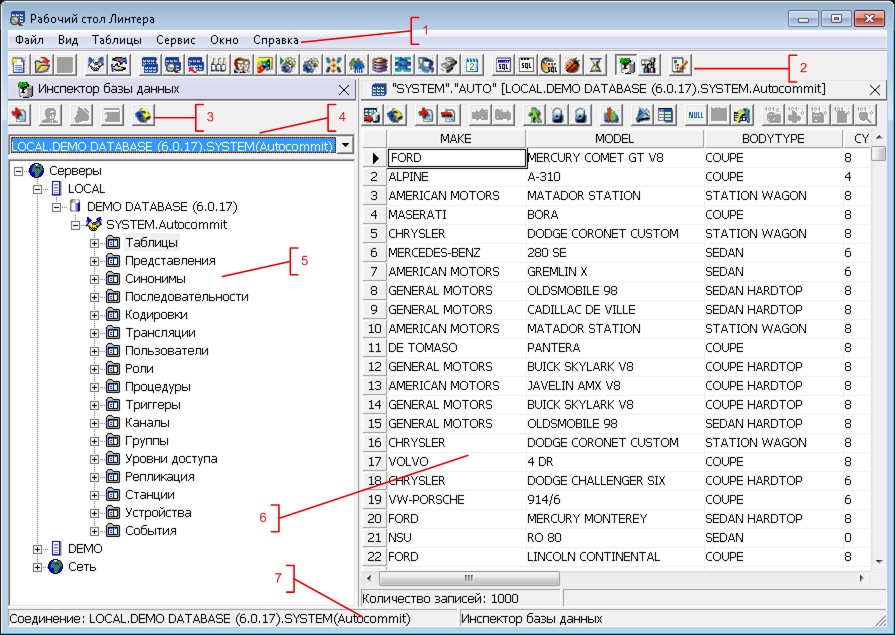This screenshot has width=895, height=635.
Task: Toggle the Database Inspector tree icon in main toolbar
Action: [626, 65]
